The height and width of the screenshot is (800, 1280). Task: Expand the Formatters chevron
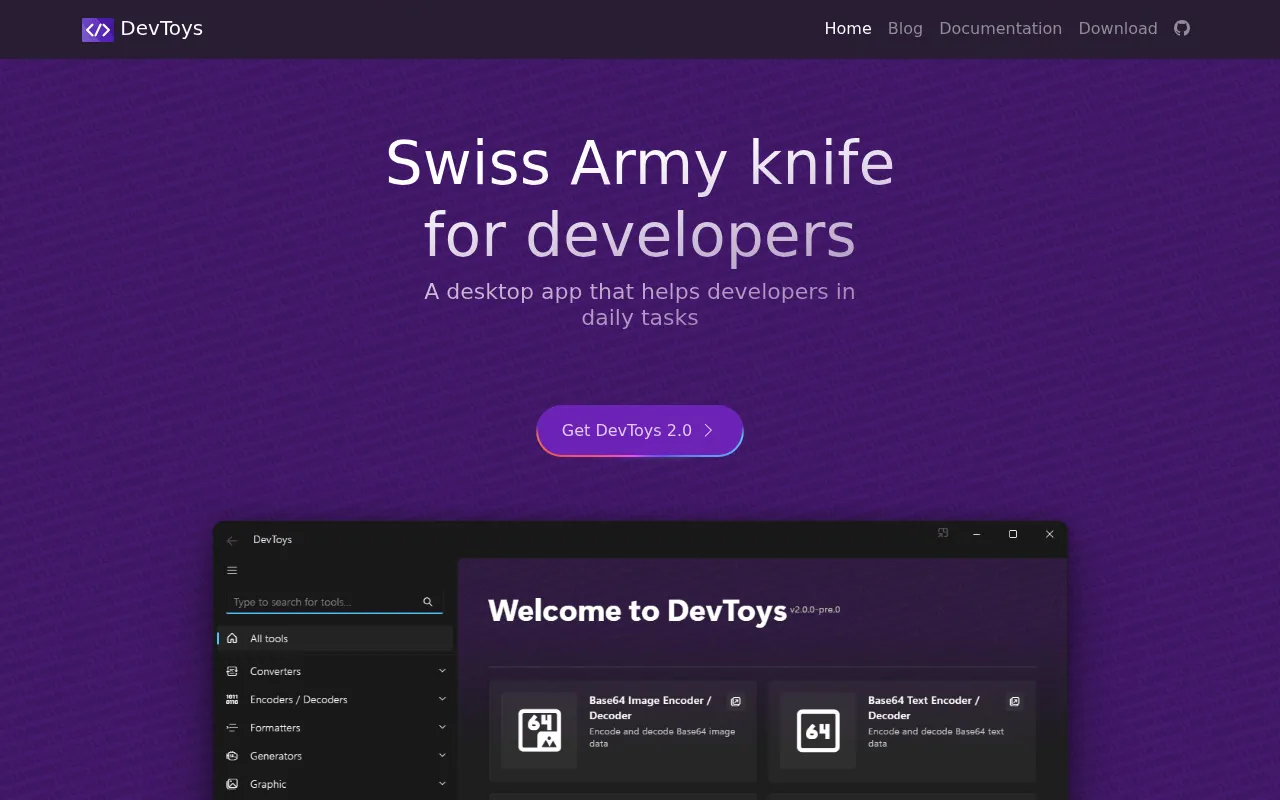[442, 727]
